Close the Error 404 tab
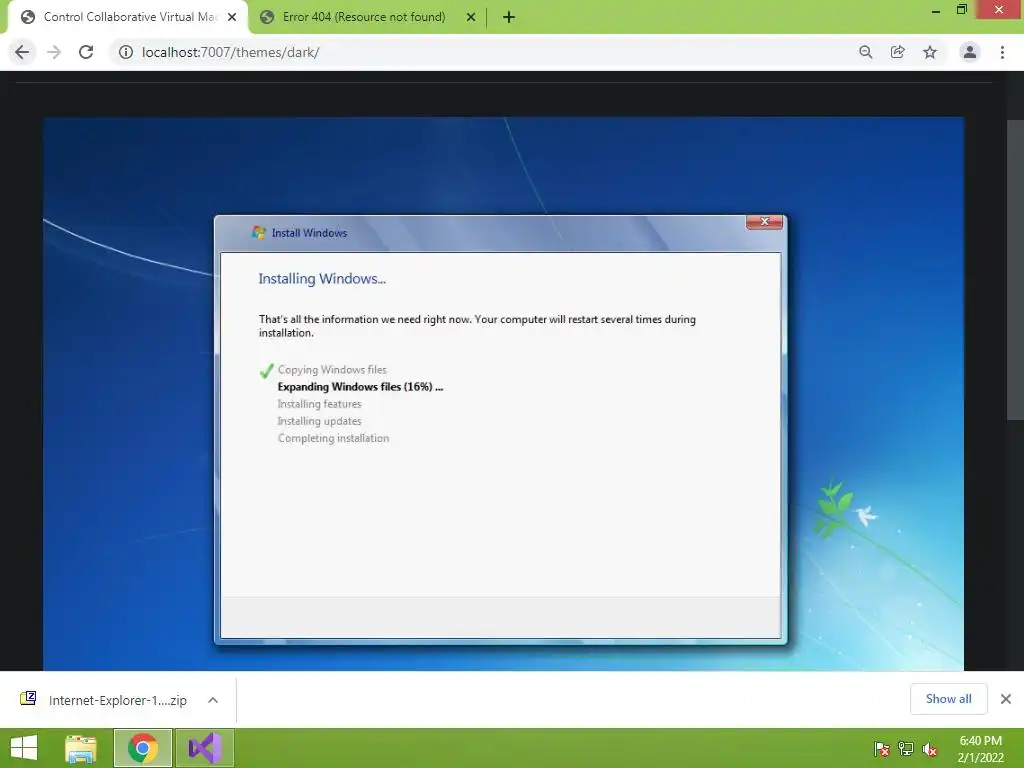 471,18
